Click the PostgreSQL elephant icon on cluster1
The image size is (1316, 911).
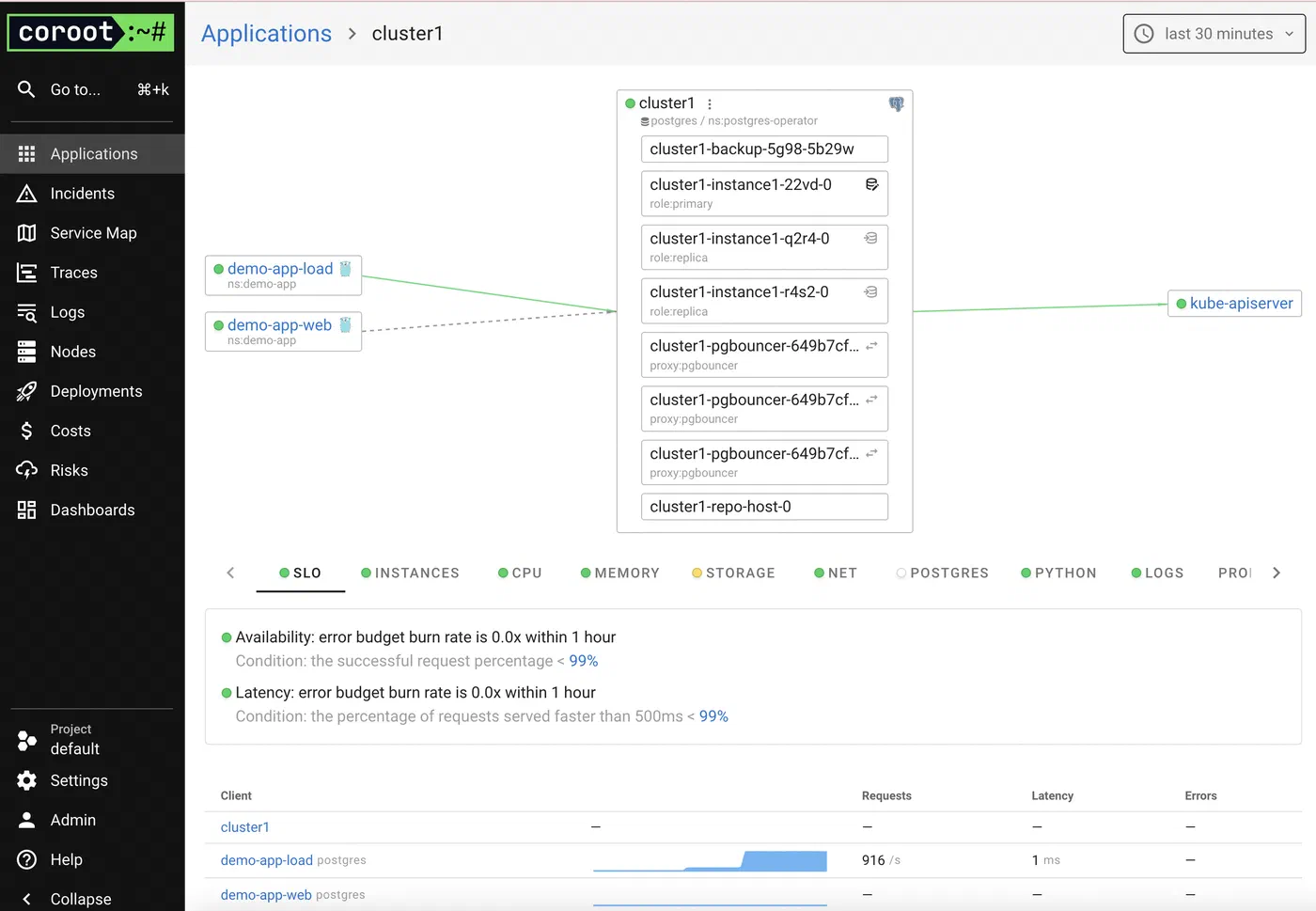coord(896,104)
